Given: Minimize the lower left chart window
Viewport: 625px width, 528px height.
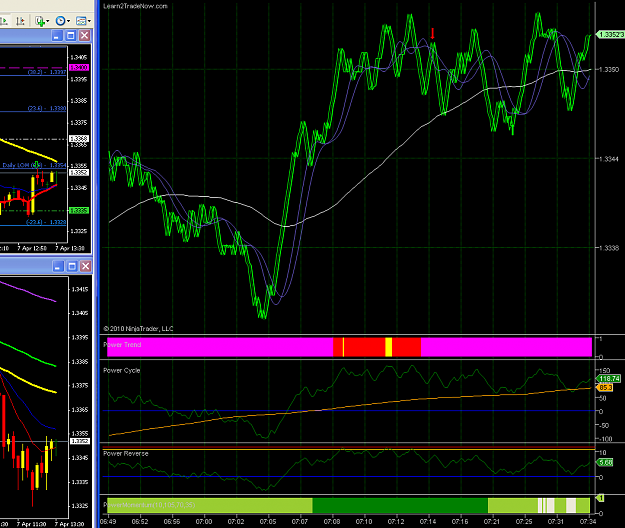Looking at the screenshot, I should (58, 266).
